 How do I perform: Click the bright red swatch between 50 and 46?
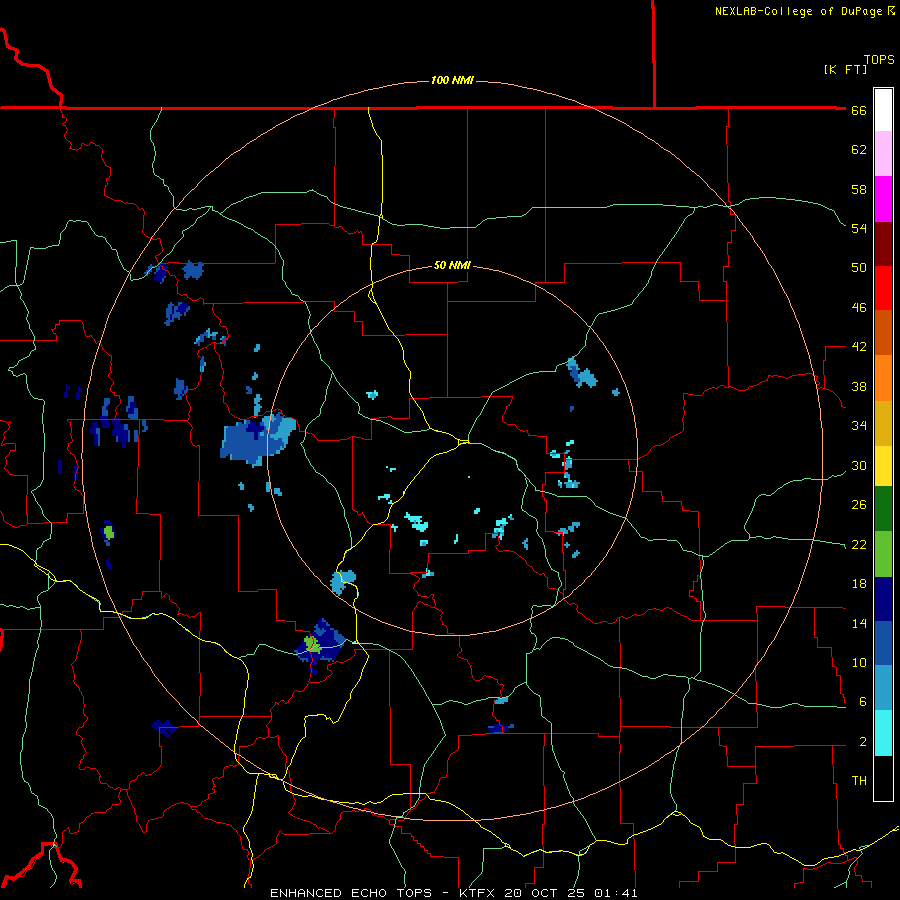(x=883, y=288)
